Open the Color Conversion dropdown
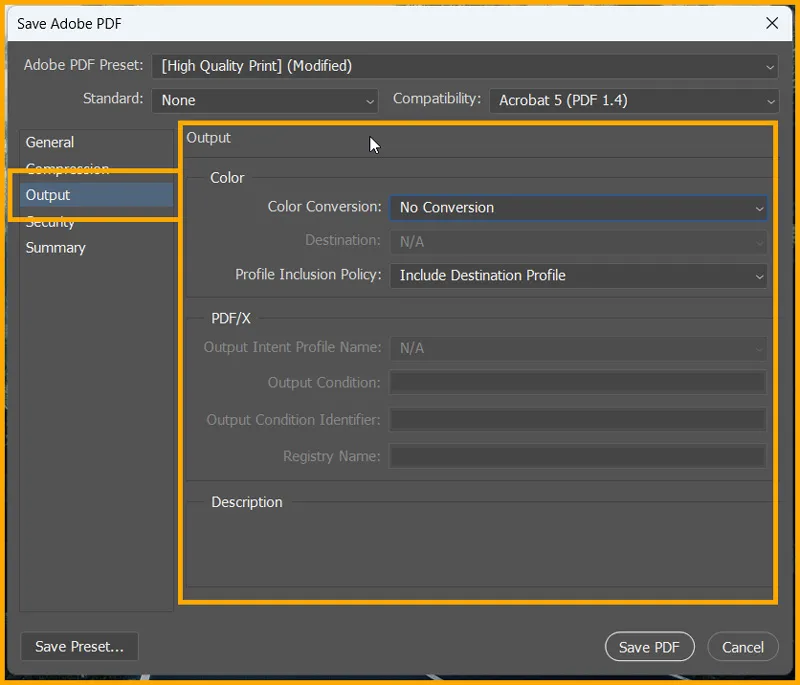 point(578,208)
